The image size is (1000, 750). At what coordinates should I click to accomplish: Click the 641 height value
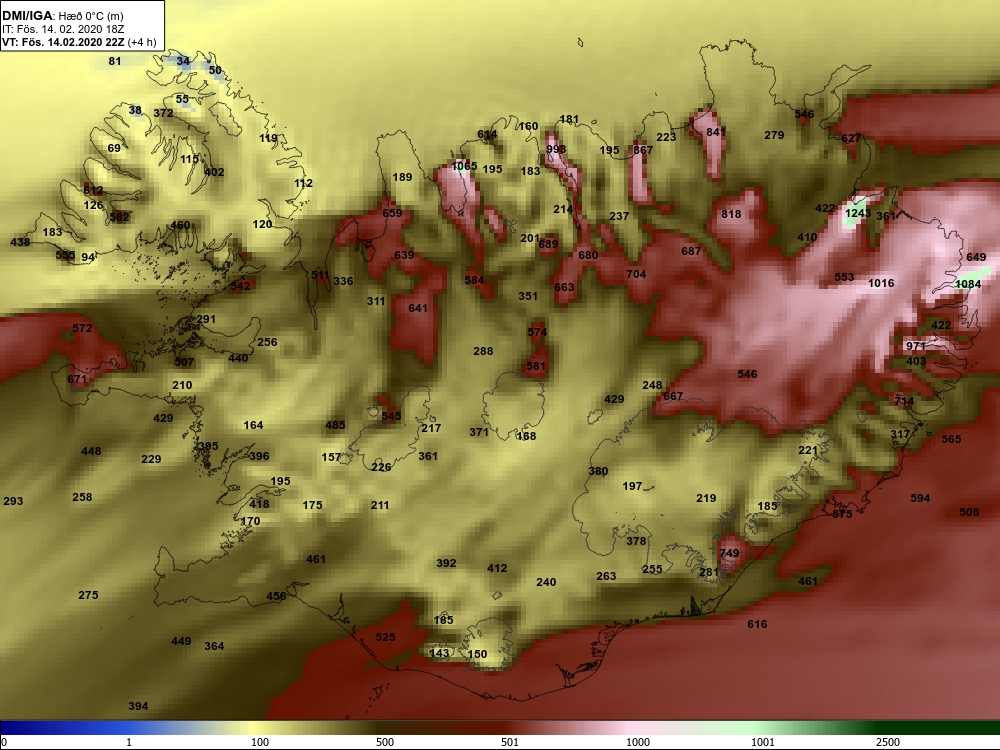point(418,308)
